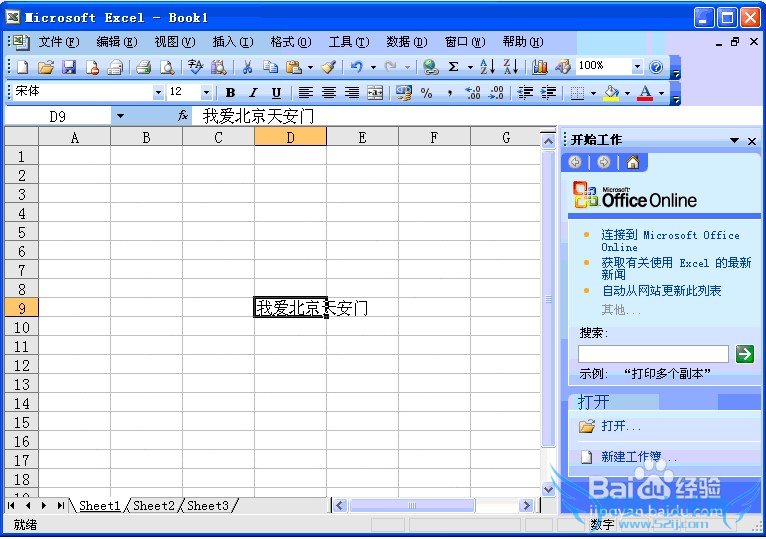Apply currency style format
The height and width of the screenshot is (539, 766).
404,92
